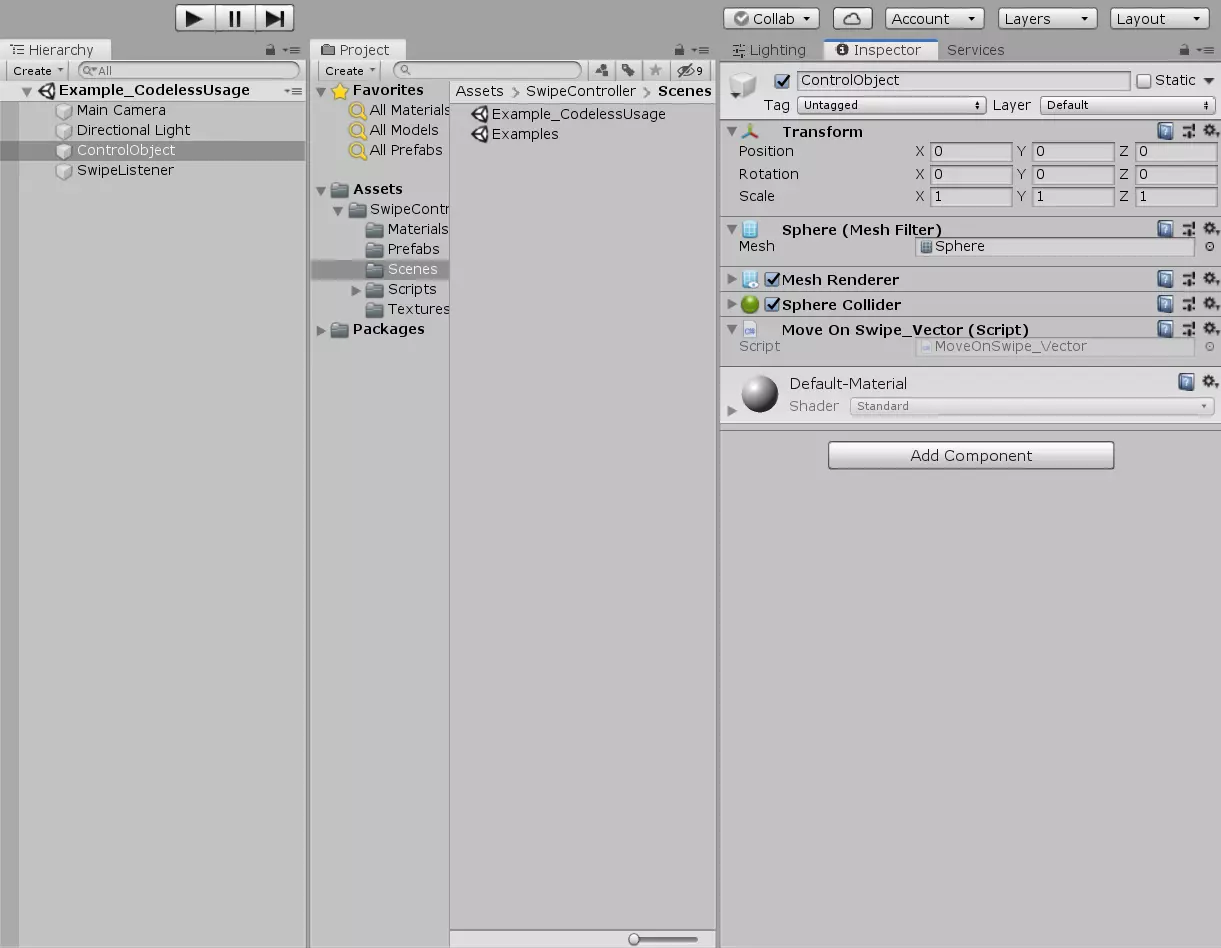
Task: Click the Project search field
Action: coord(487,71)
